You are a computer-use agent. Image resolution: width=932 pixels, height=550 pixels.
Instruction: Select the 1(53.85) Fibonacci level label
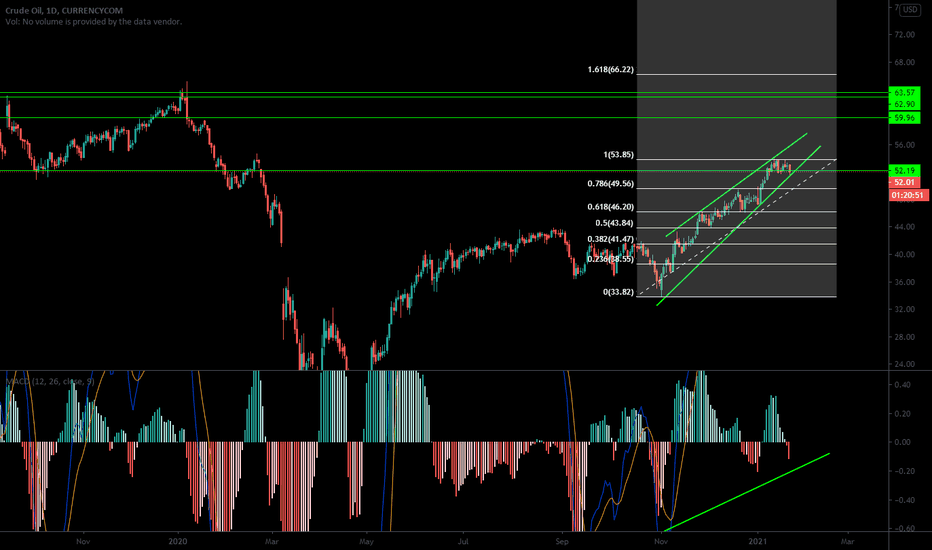(x=618, y=155)
